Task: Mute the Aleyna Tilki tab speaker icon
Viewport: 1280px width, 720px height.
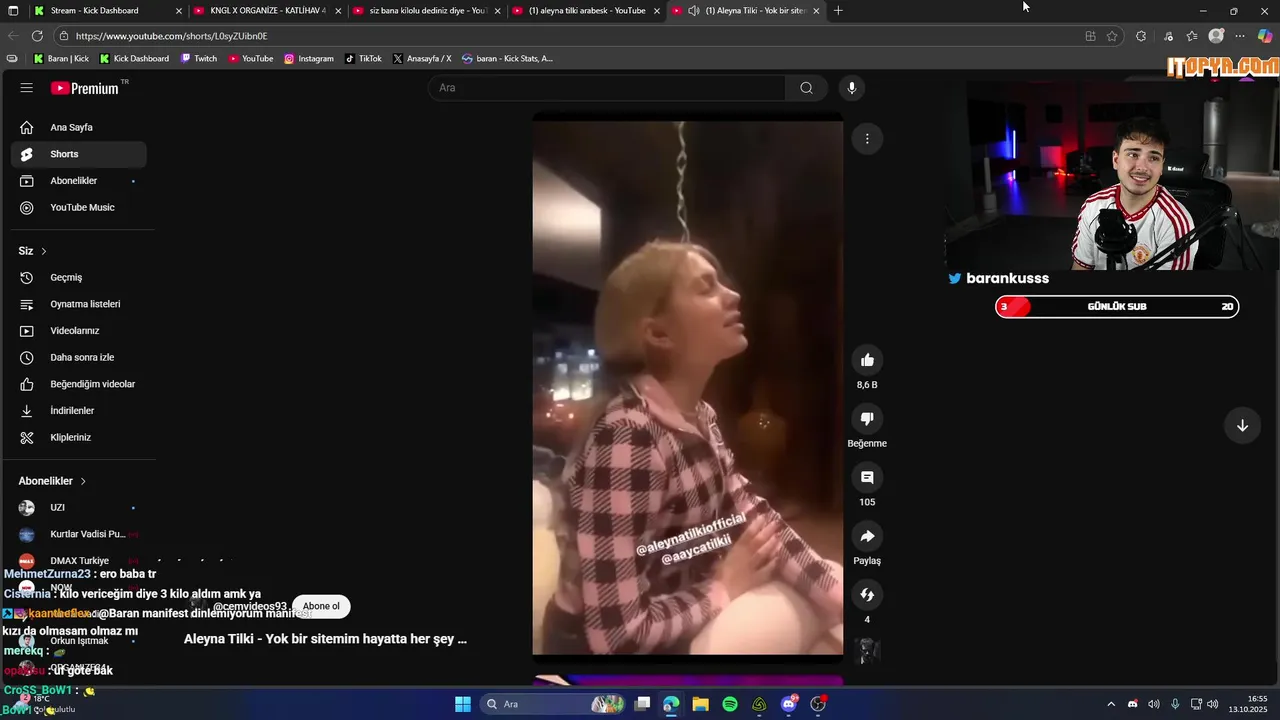Action: tap(694, 11)
